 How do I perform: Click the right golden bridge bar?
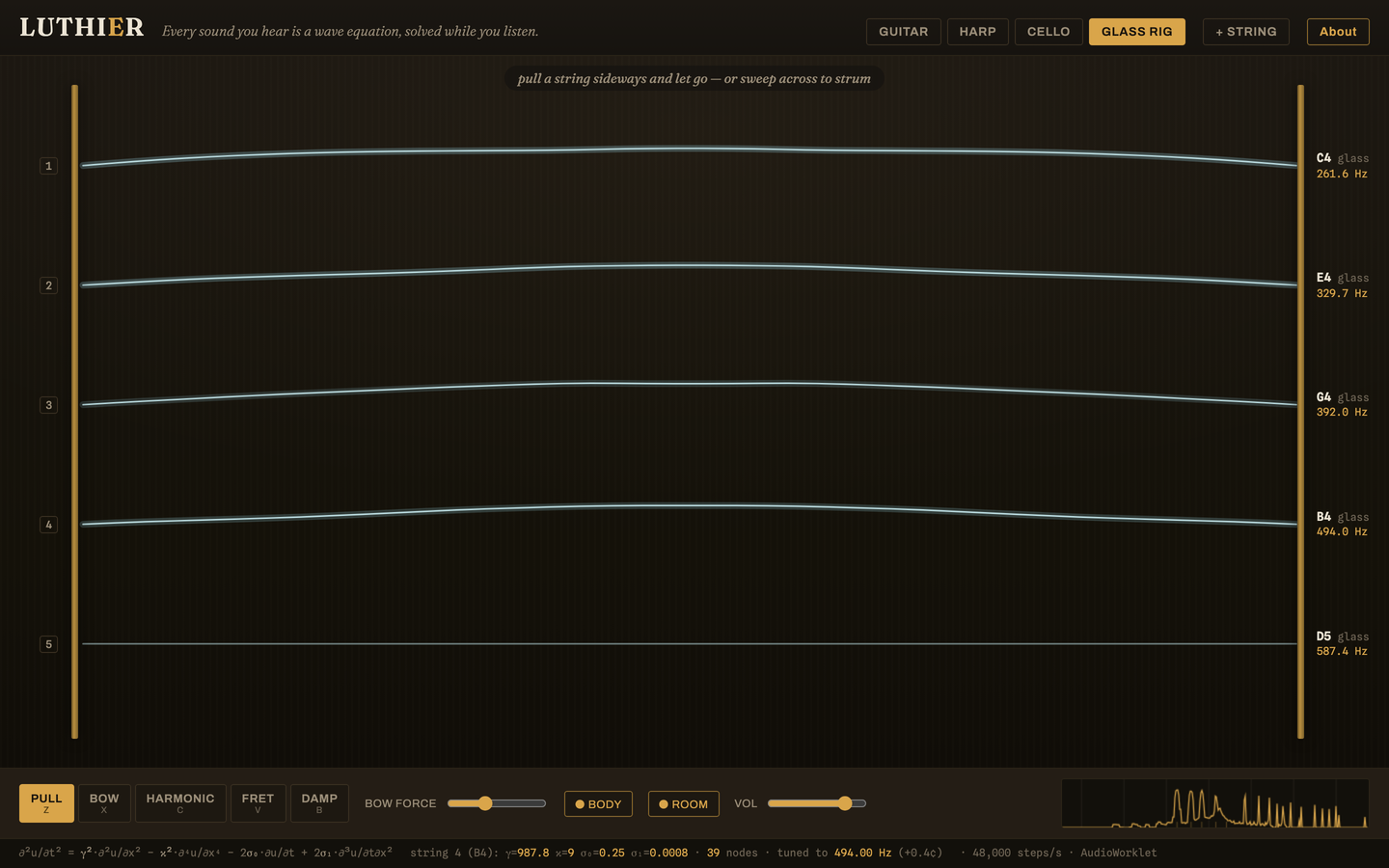pyautogui.click(x=1300, y=412)
